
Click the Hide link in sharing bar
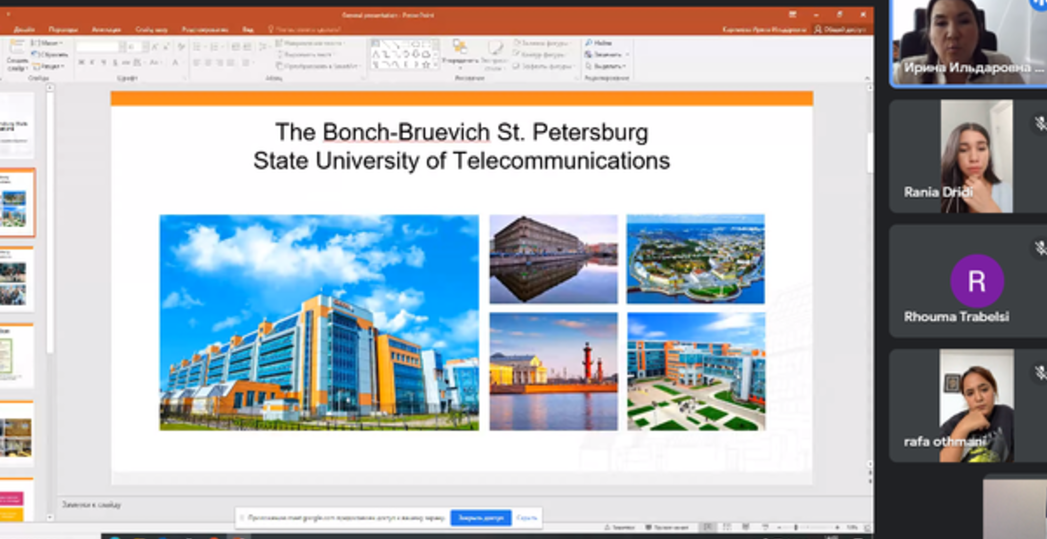527,518
